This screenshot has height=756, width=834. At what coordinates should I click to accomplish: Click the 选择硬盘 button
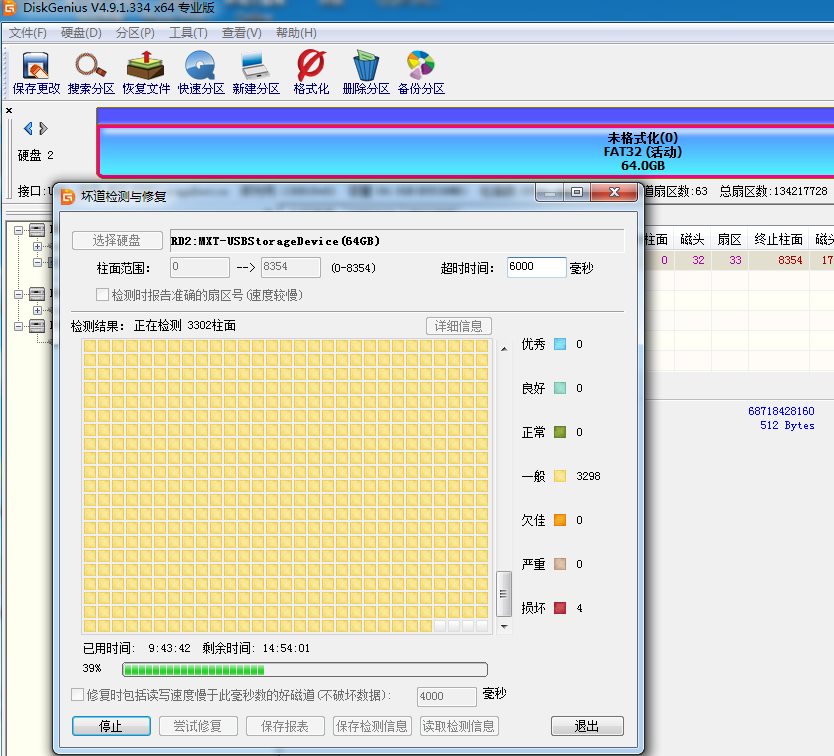(117, 240)
